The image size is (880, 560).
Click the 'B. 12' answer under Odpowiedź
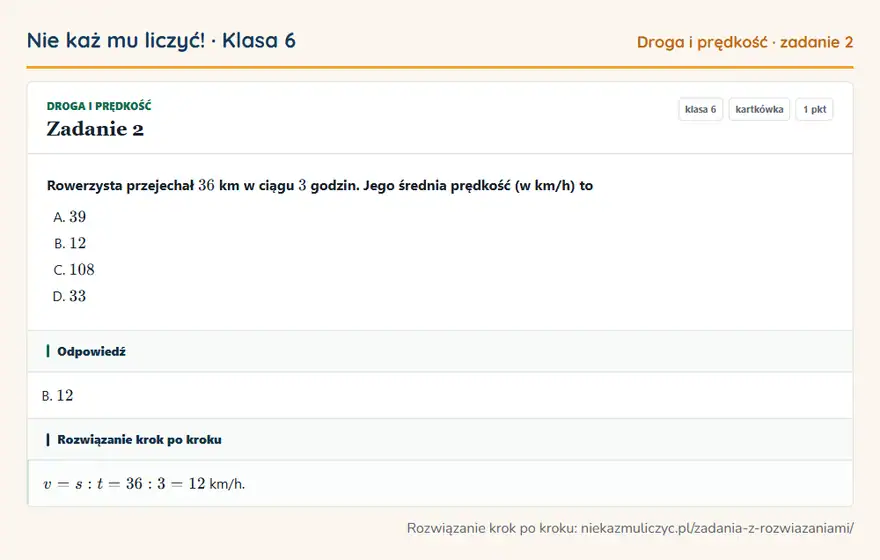click(x=57, y=396)
